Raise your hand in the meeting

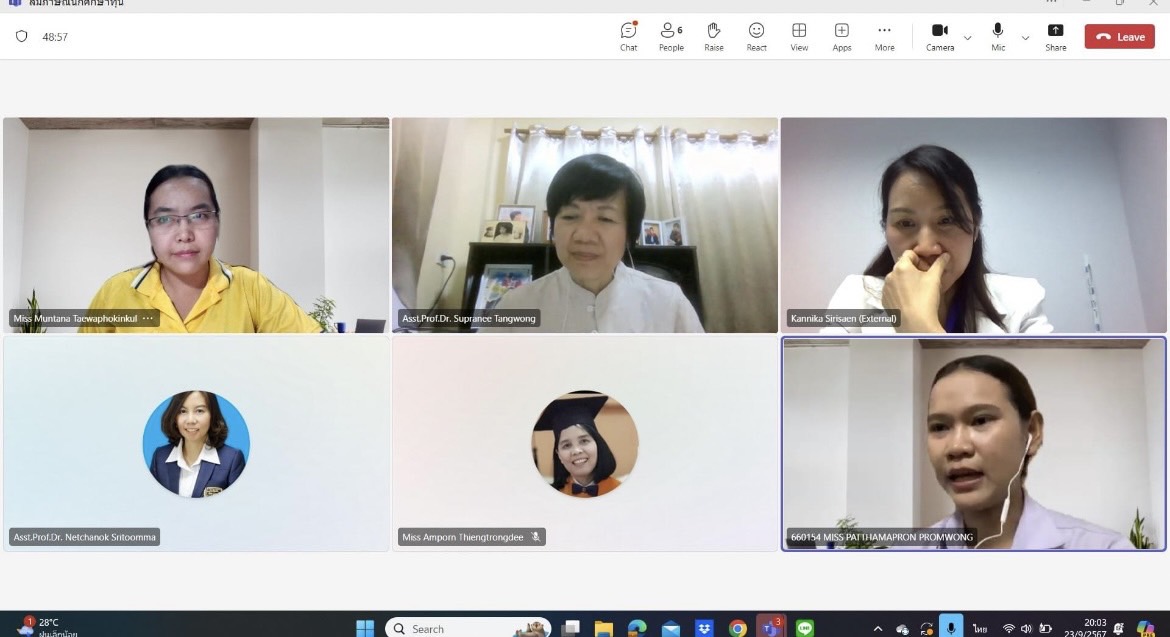coord(714,36)
